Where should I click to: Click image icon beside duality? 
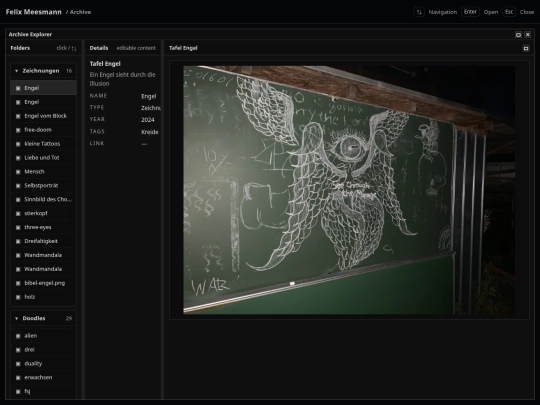18,364
